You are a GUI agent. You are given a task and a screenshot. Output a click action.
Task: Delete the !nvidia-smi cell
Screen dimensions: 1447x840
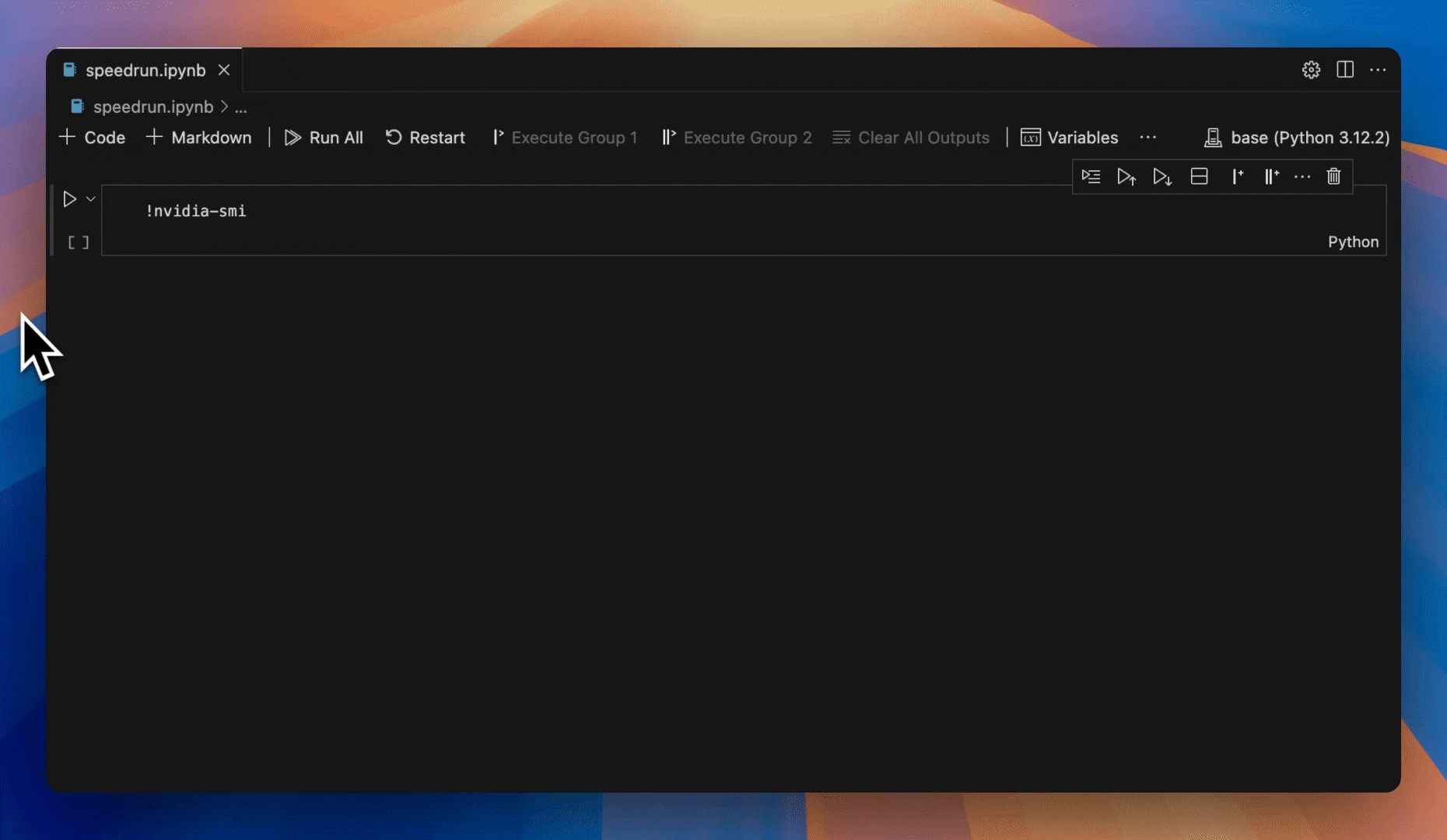click(1333, 177)
